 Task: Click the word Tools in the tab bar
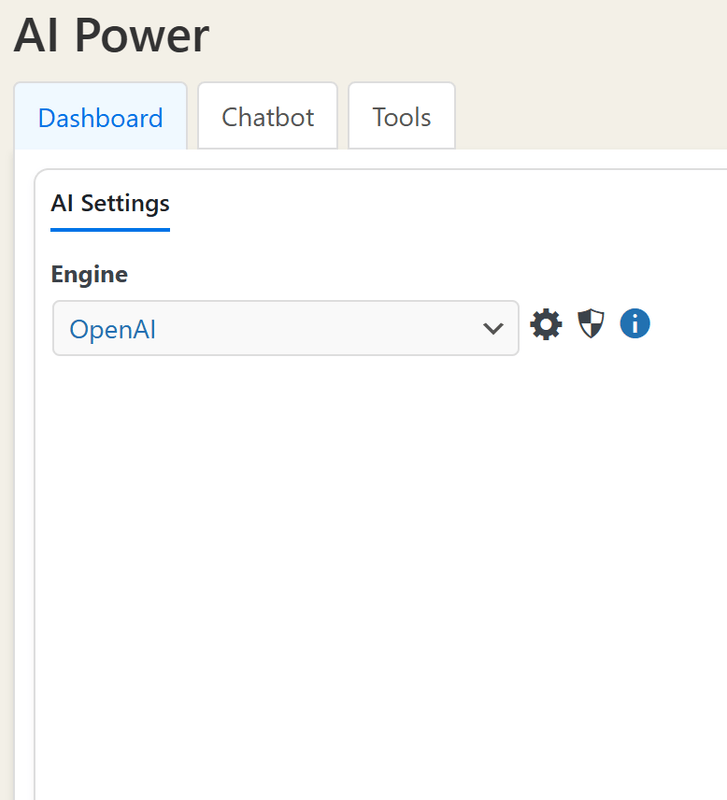tap(401, 117)
